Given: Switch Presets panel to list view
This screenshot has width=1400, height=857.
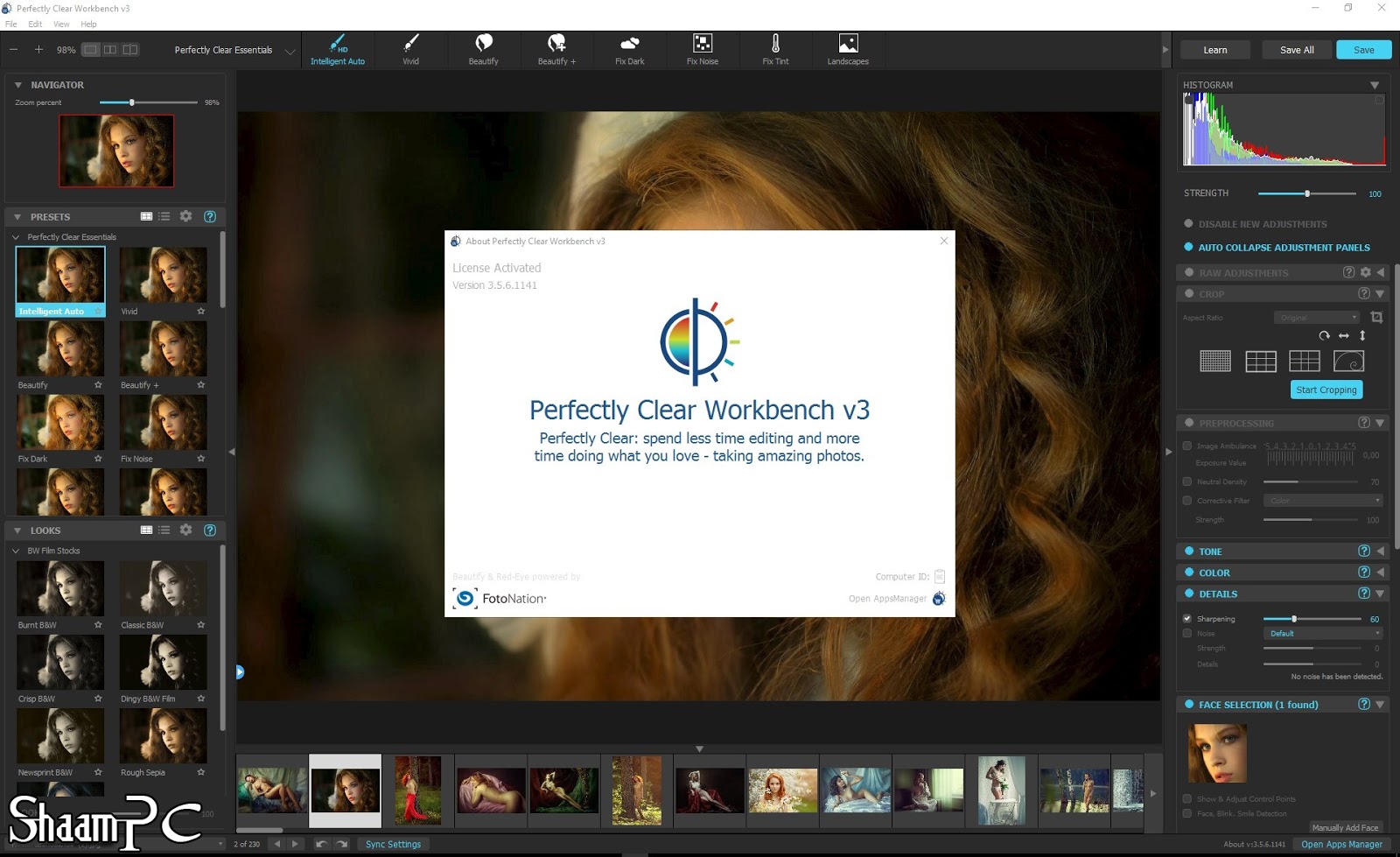Looking at the screenshot, I should tap(164, 216).
